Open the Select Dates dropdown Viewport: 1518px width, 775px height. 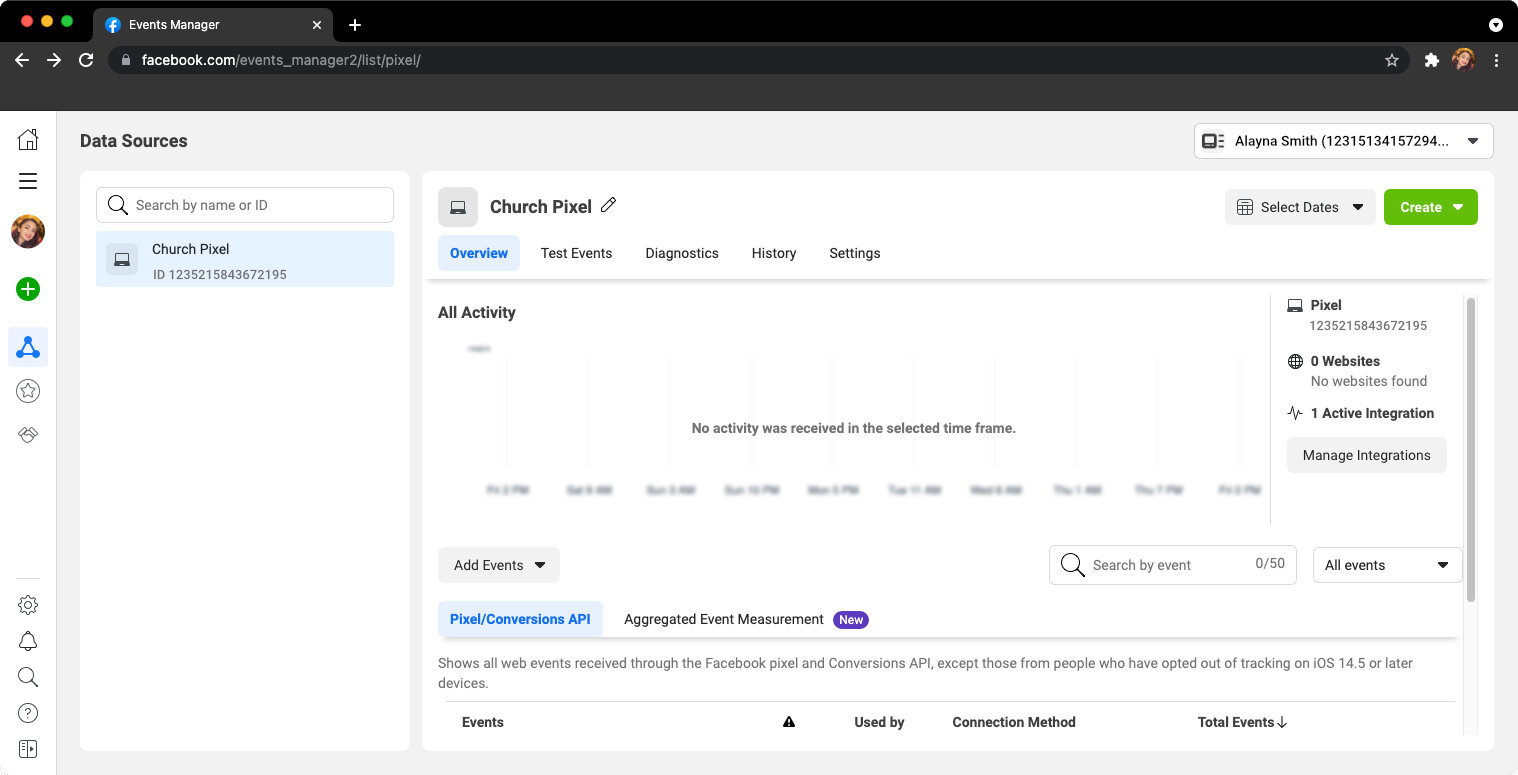coord(1300,207)
